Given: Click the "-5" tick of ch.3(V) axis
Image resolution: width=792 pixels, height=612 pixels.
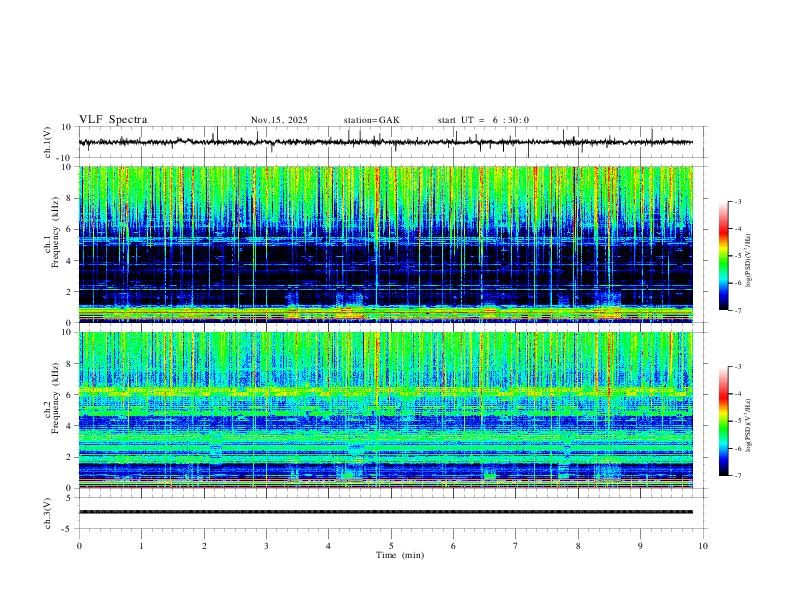Looking at the screenshot, I should pyautogui.click(x=68, y=529).
